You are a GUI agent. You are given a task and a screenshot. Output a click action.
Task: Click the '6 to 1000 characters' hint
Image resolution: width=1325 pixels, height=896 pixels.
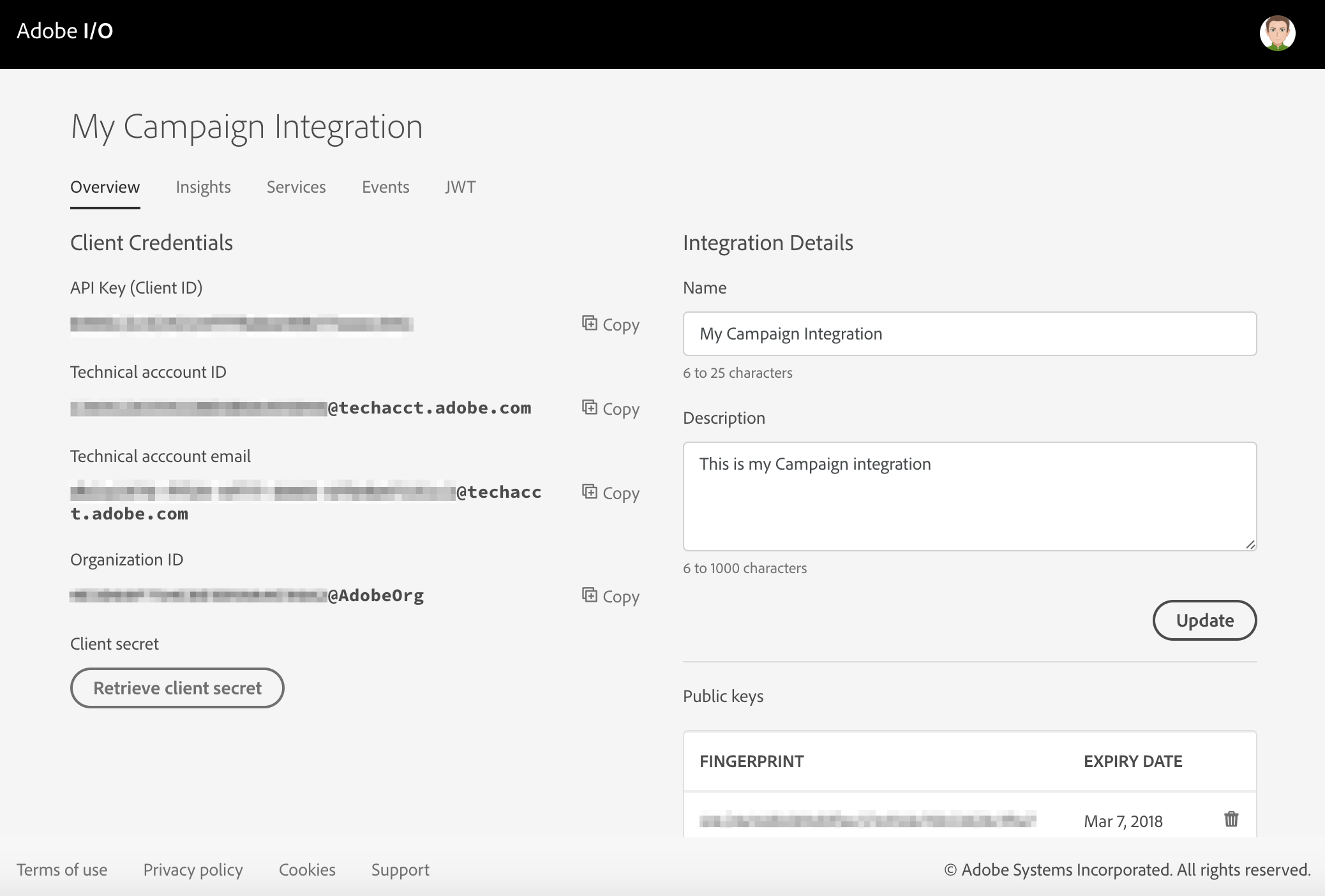tap(745, 568)
